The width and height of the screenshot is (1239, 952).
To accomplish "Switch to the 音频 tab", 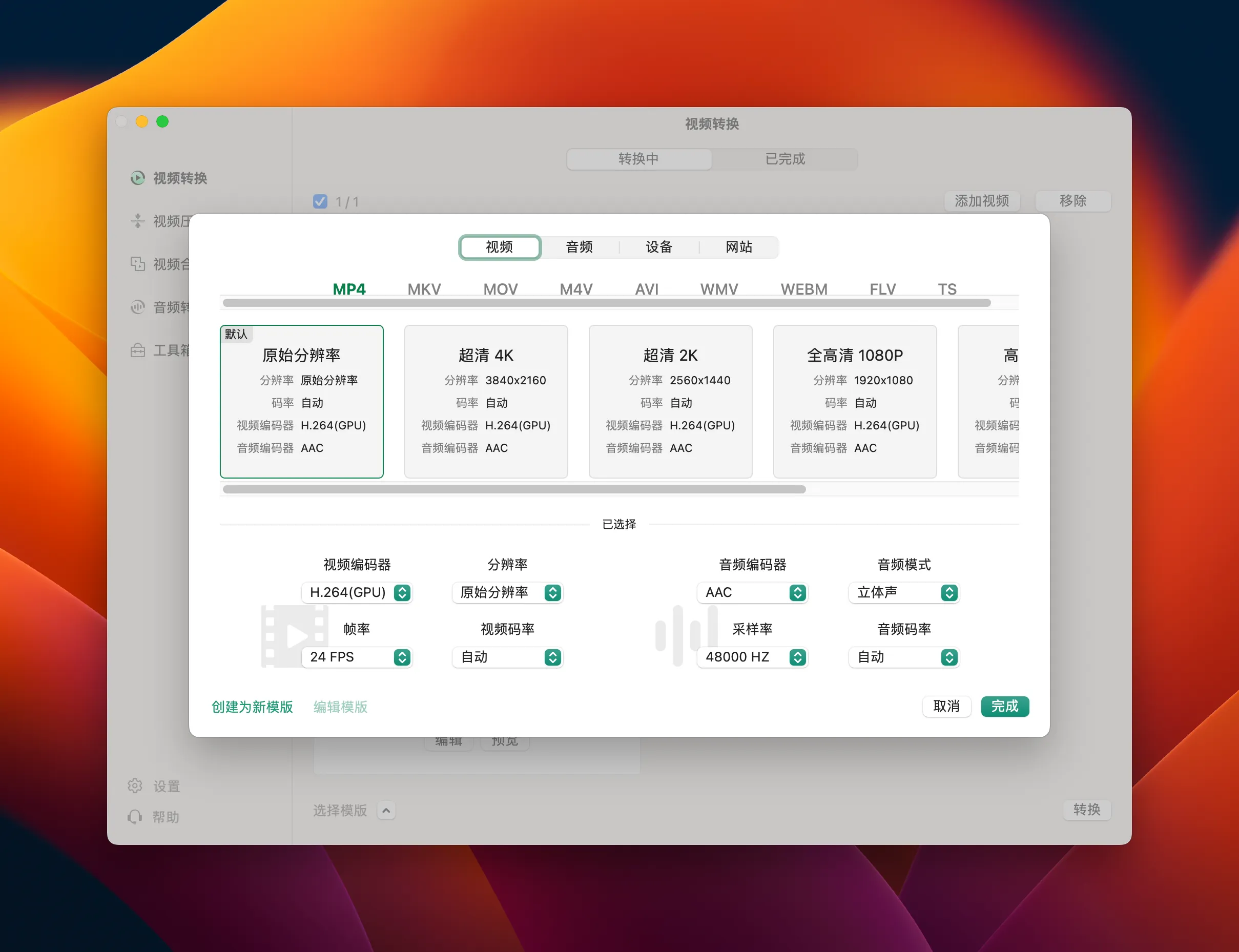I will [579, 247].
